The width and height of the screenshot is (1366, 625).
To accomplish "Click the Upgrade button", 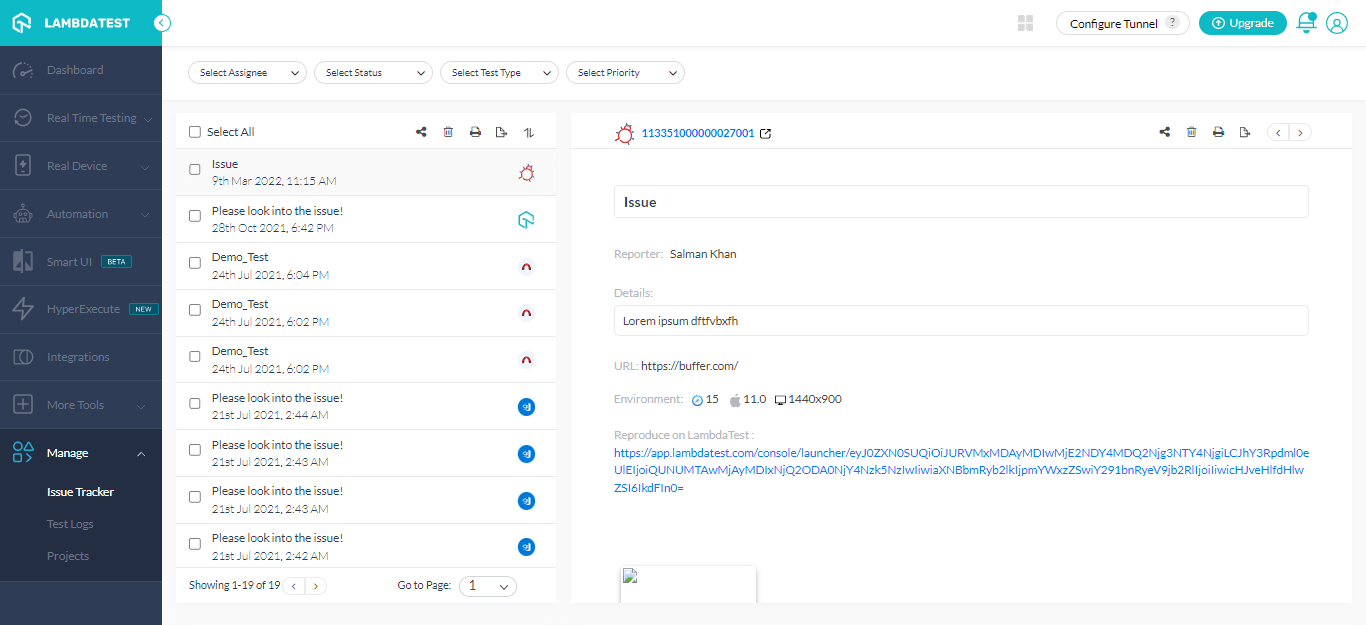I will [1242, 23].
